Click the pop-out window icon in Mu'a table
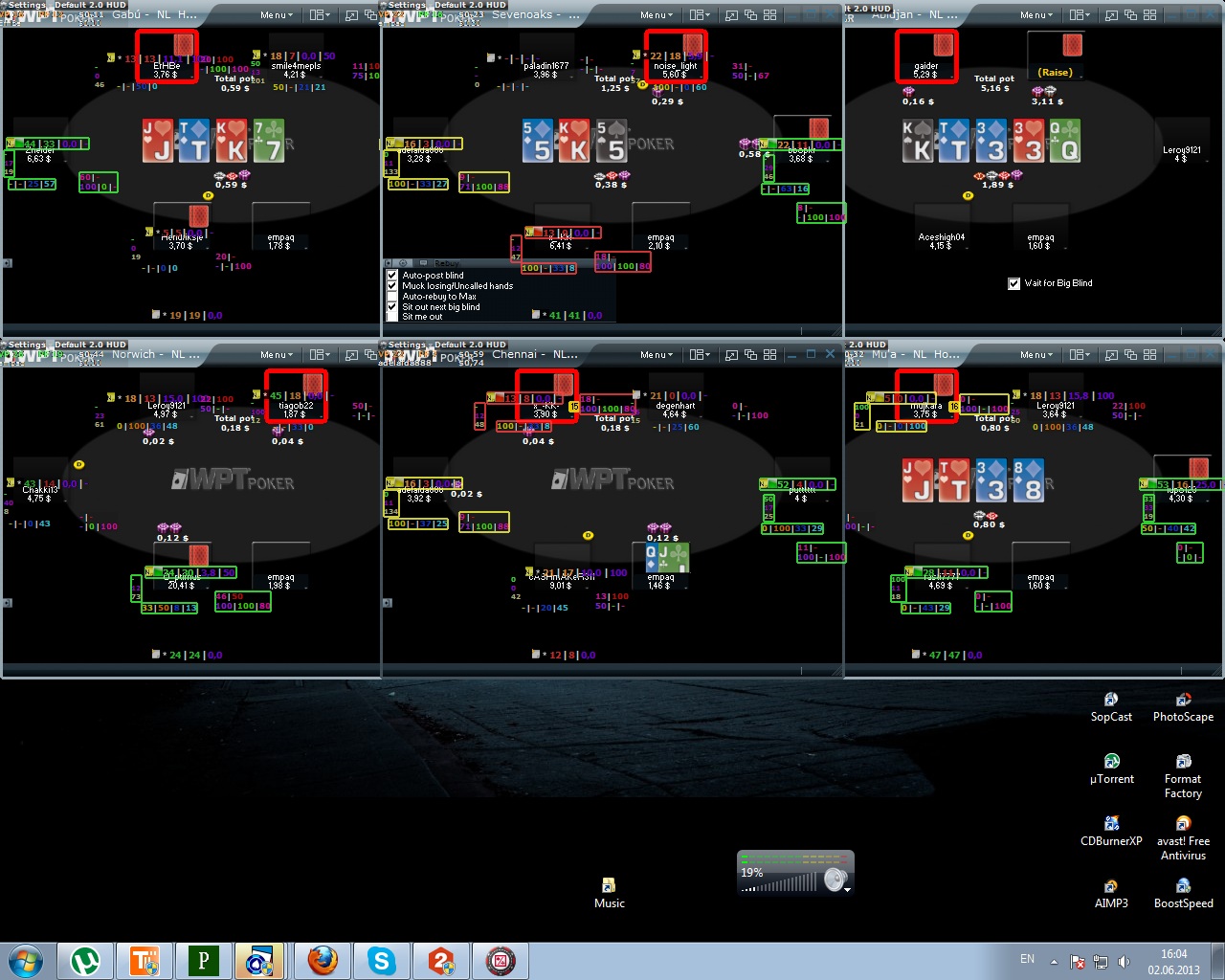 pos(1111,355)
